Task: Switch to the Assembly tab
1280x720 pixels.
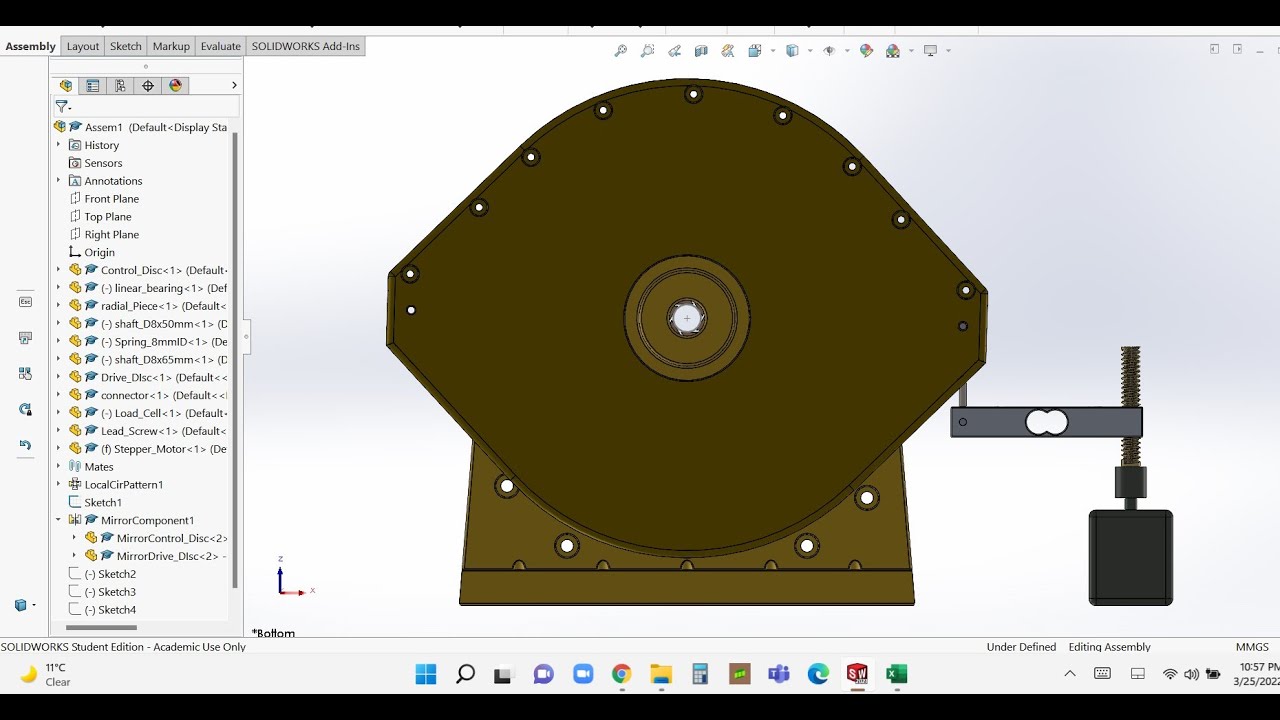Action: 31,46
